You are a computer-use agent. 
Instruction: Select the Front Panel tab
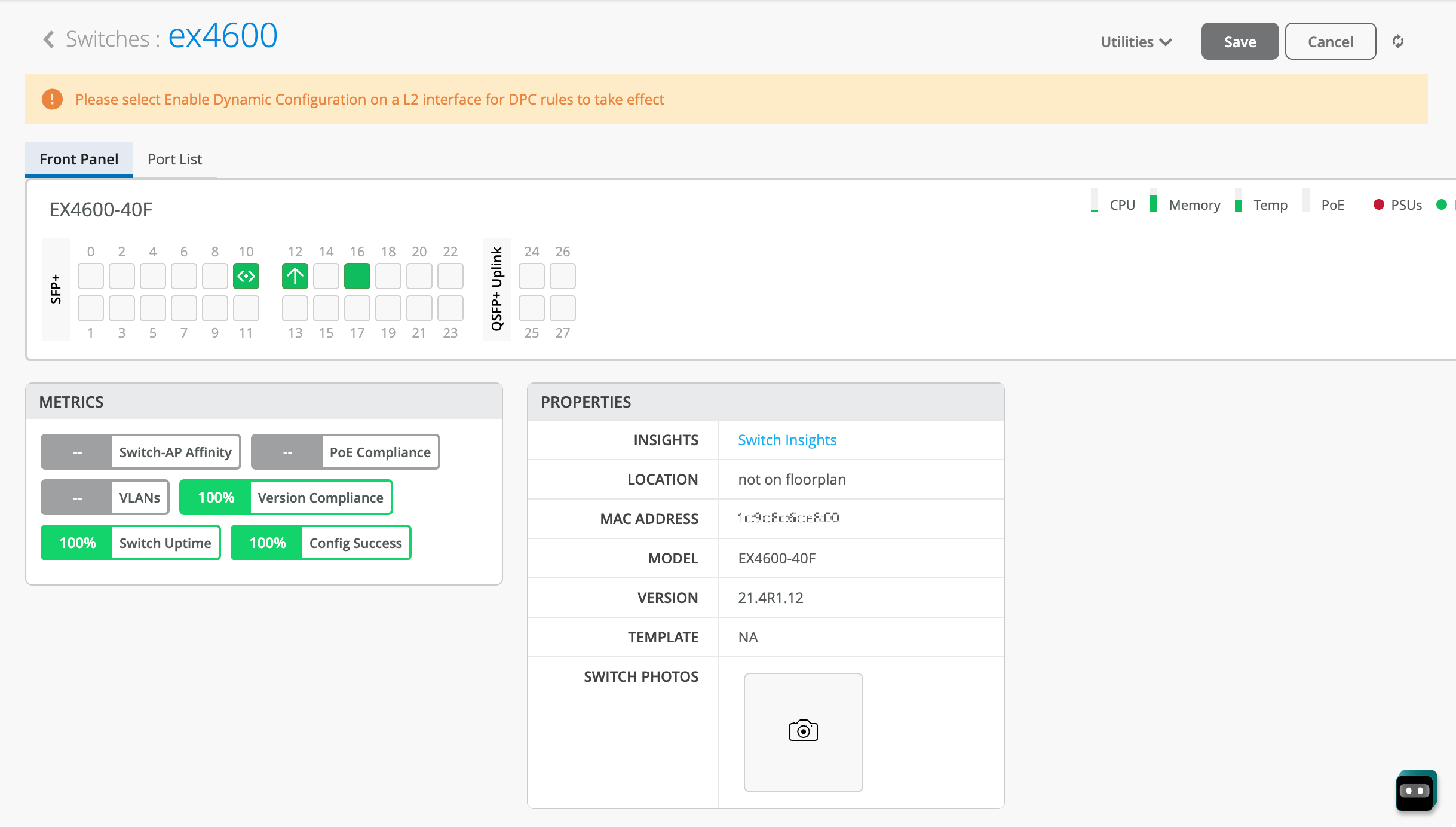(79, 159)
